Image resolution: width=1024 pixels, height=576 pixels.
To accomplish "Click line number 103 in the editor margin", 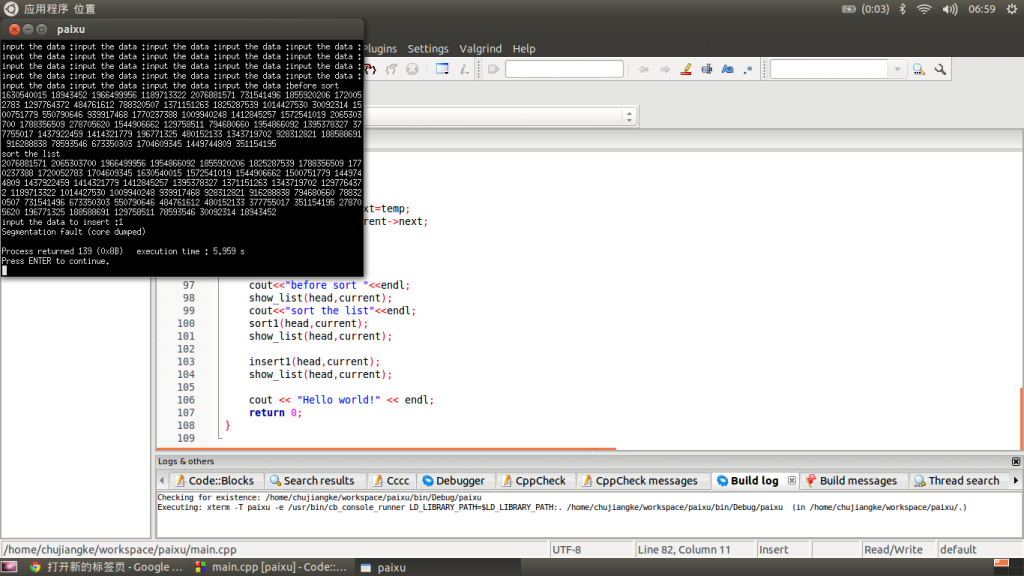I will click(x=185, y=362).
